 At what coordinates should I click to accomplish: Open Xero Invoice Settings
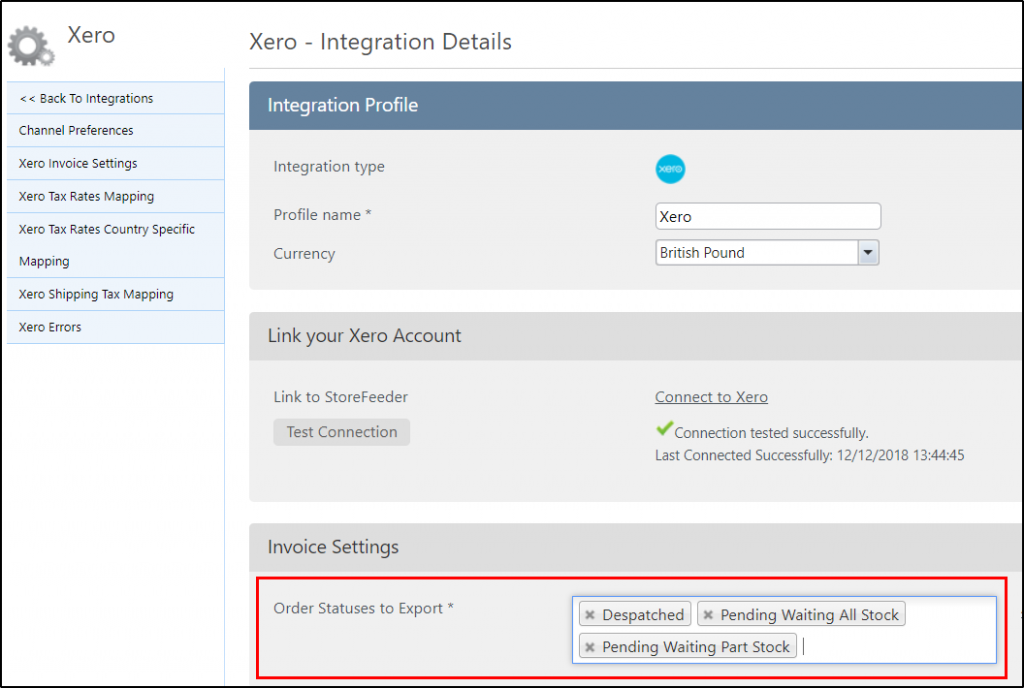(116, 163)
